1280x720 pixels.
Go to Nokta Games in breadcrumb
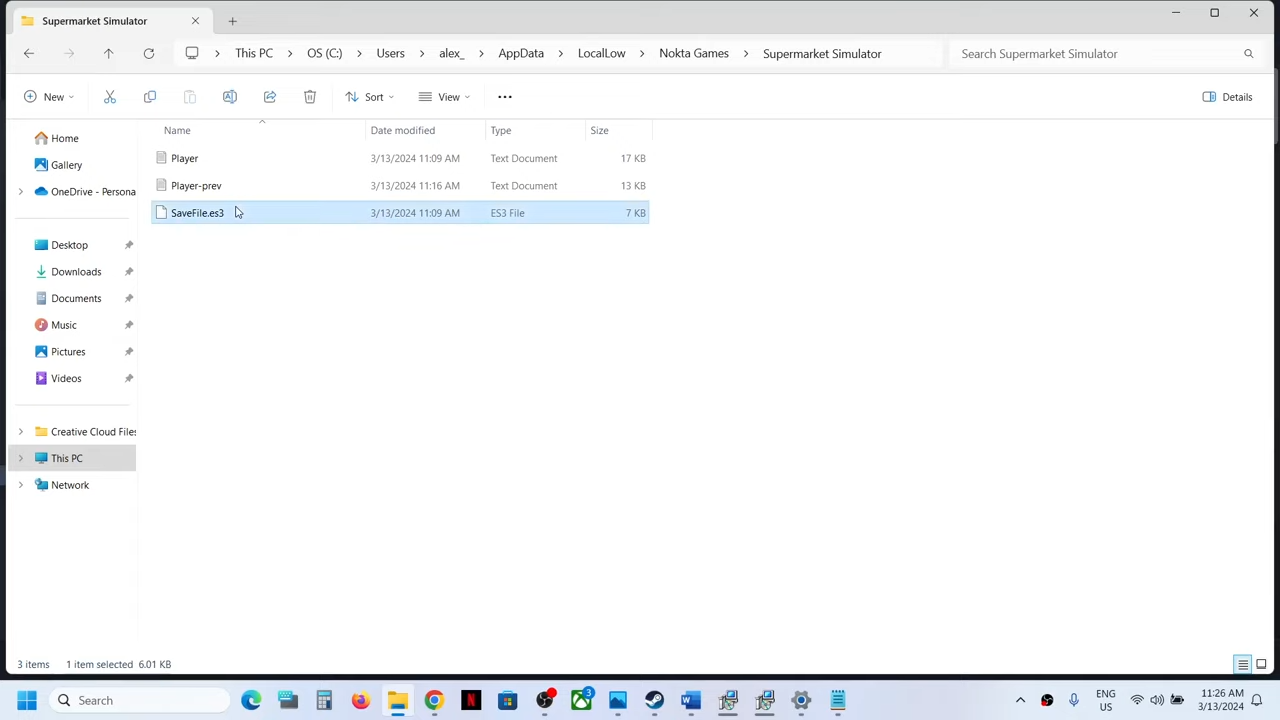tap(694, 54)
